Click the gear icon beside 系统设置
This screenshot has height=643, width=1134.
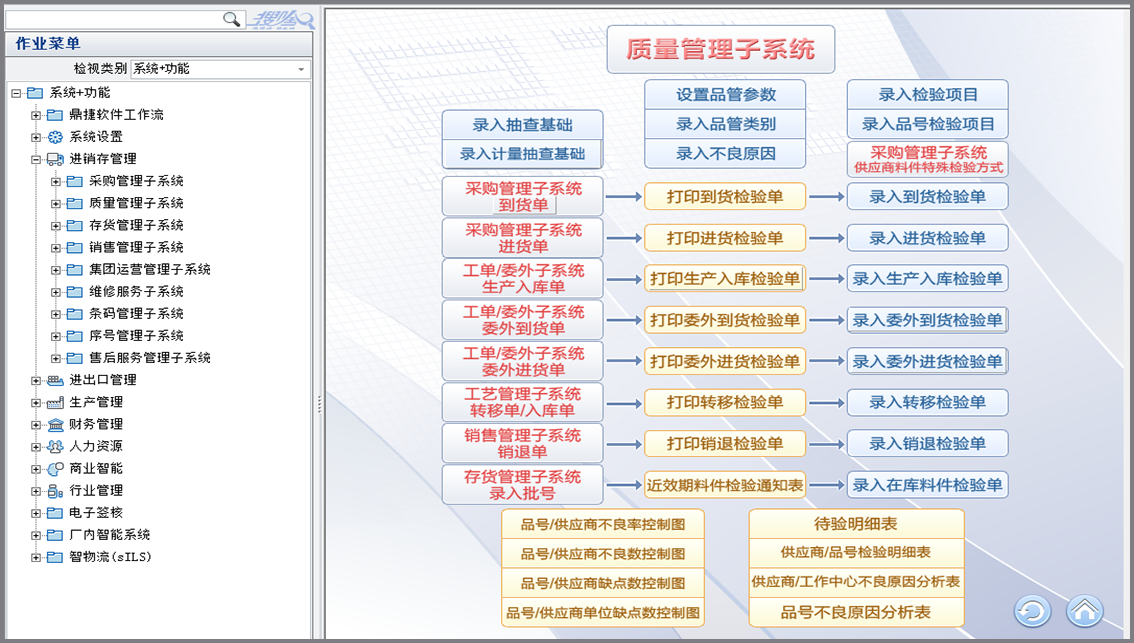click(55, 137)
